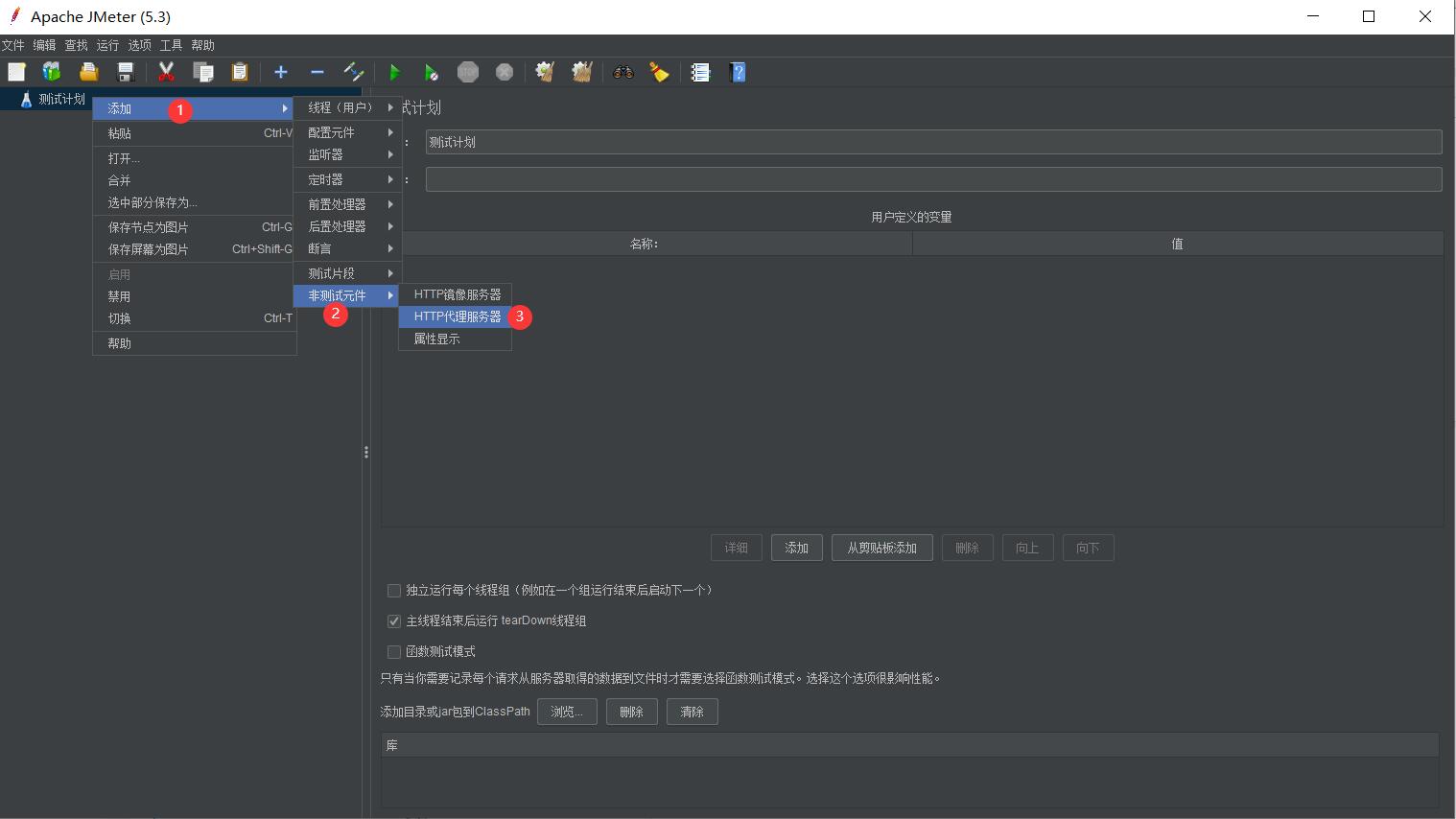
Task: Click the Save disk icon
Action: [x=125, y=72]
